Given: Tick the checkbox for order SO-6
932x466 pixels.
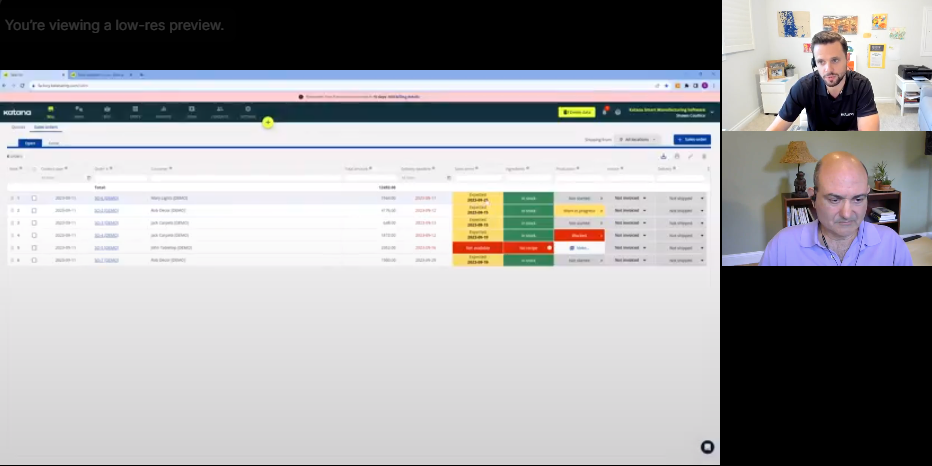Looking at the screenshot, I should pos(34,198).
